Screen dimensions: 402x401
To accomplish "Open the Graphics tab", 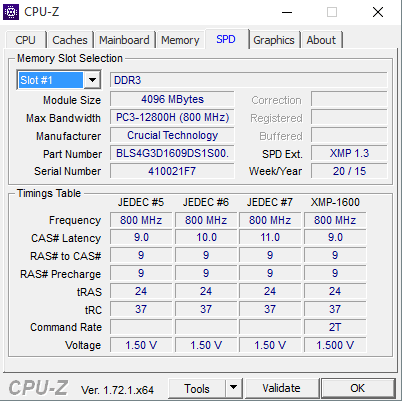I will 274,40.
